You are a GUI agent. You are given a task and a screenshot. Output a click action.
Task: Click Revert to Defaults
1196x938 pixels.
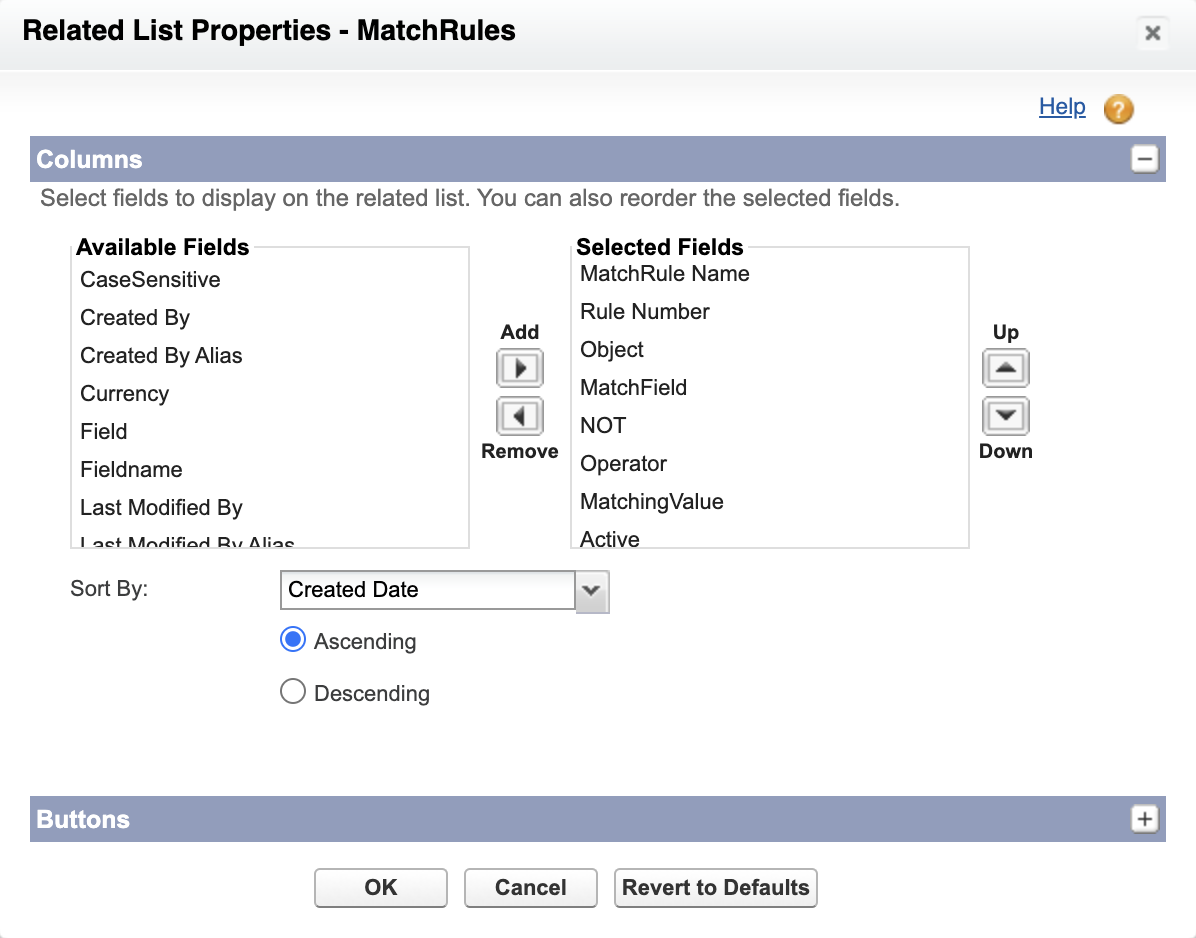point(715,888)
